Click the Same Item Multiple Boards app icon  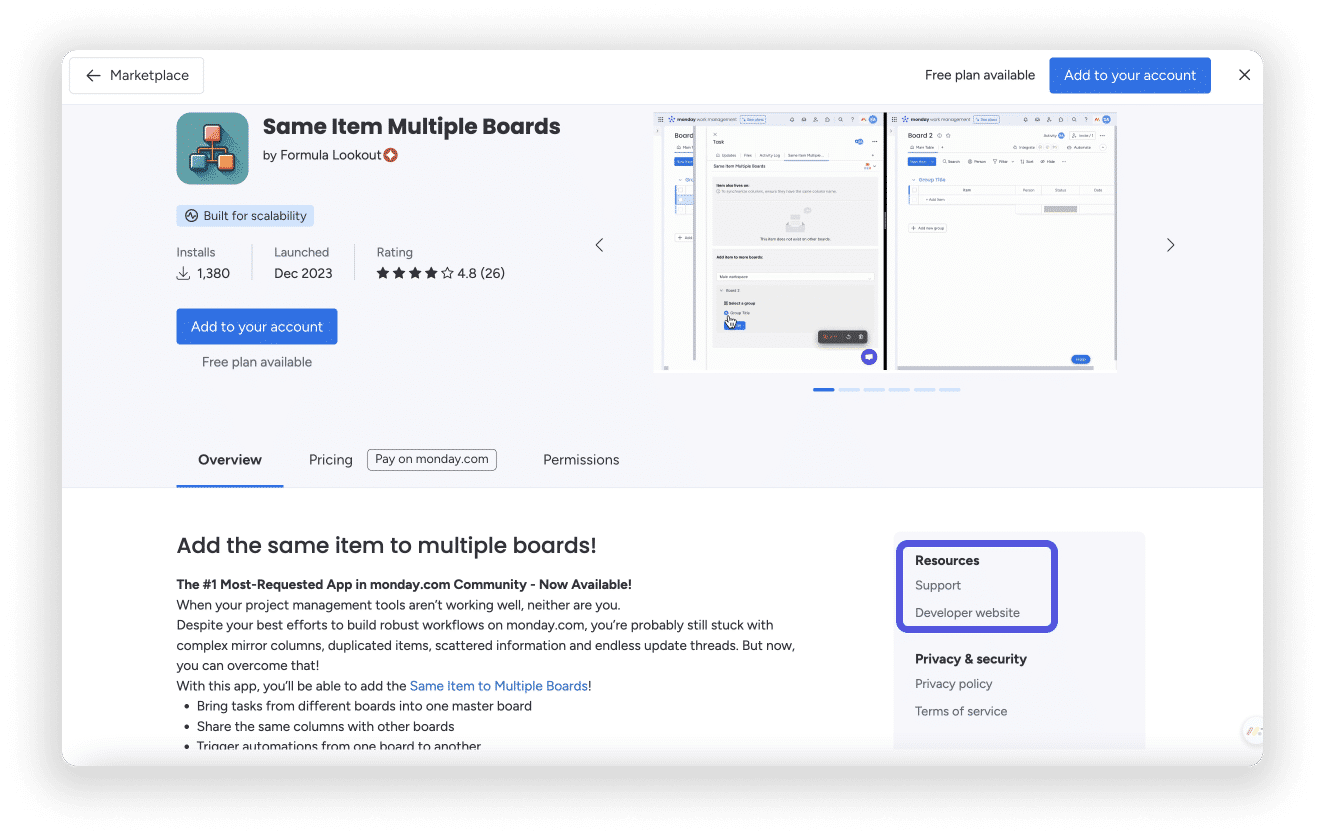(x=212, y=148)
